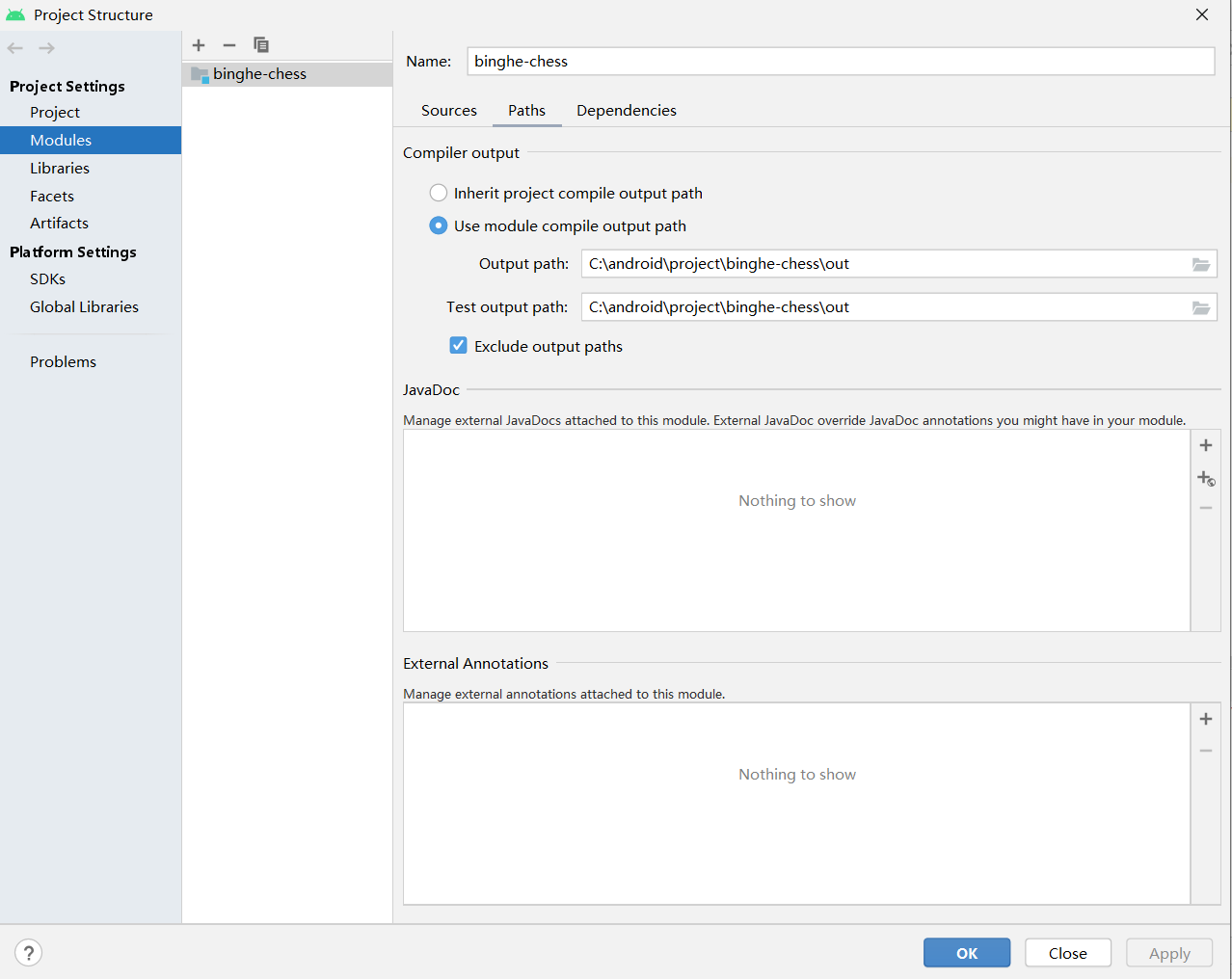
Task: Click the back navigation arrow
Action: coord(15,48)
